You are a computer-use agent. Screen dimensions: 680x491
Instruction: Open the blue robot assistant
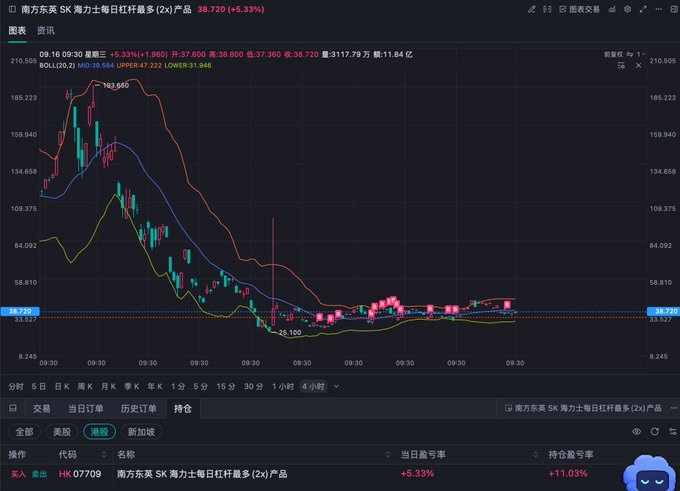[650, 474]
